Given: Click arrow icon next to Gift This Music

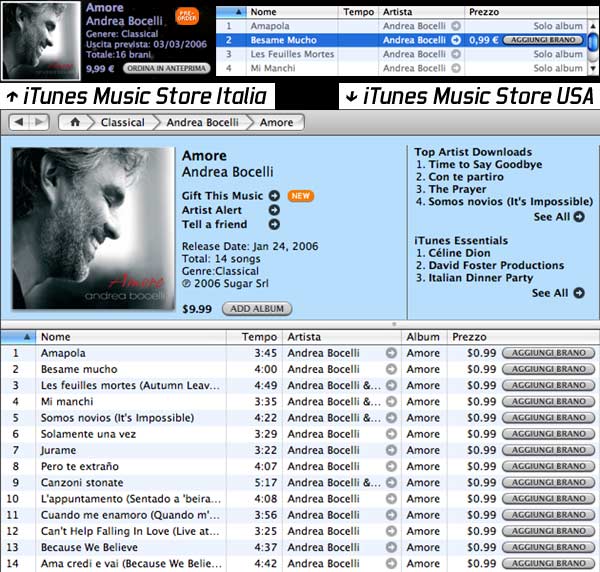Looking at the screenshot, I should click(274, 195).
